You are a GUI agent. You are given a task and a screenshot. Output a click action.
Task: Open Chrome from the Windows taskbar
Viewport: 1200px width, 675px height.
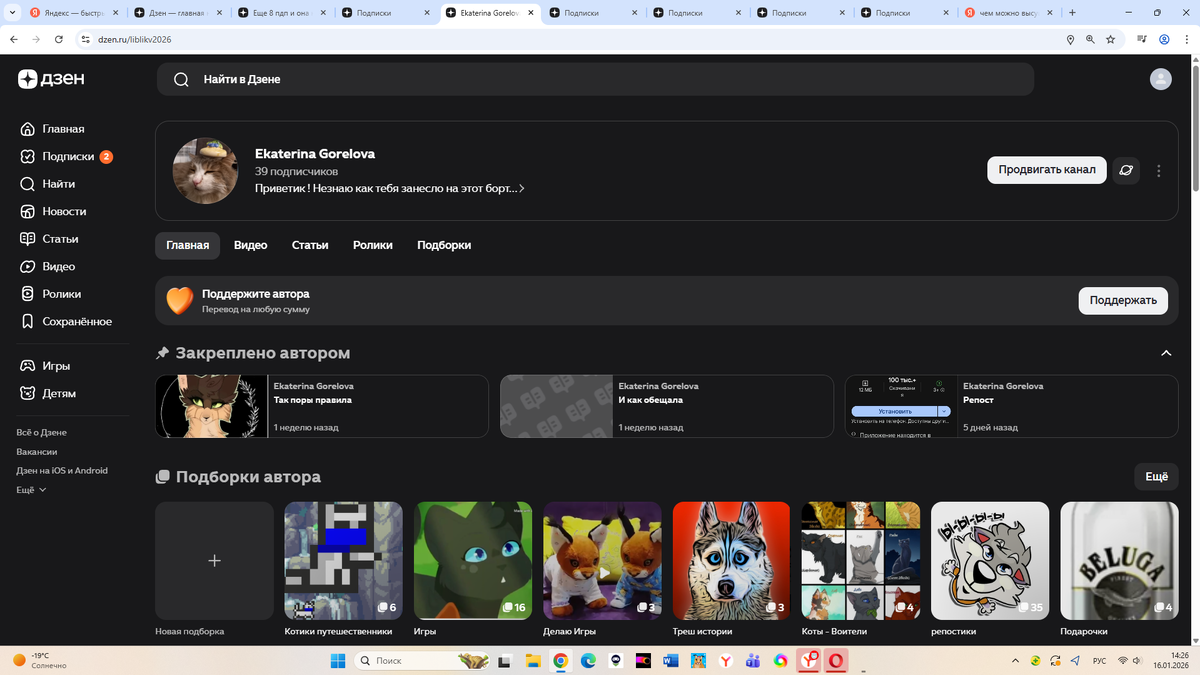click(x=561, y=660)
